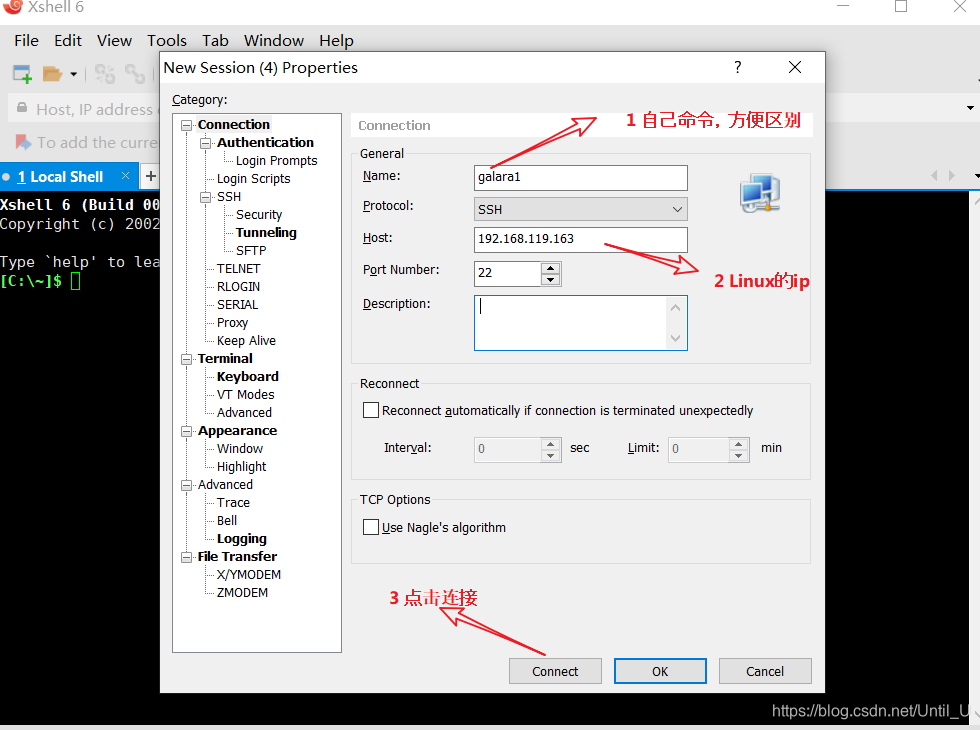Select X/YMODEM under File Transfer
Image resolution: width=980 pixels, height=730 pixels.
(x=249, y=574)
